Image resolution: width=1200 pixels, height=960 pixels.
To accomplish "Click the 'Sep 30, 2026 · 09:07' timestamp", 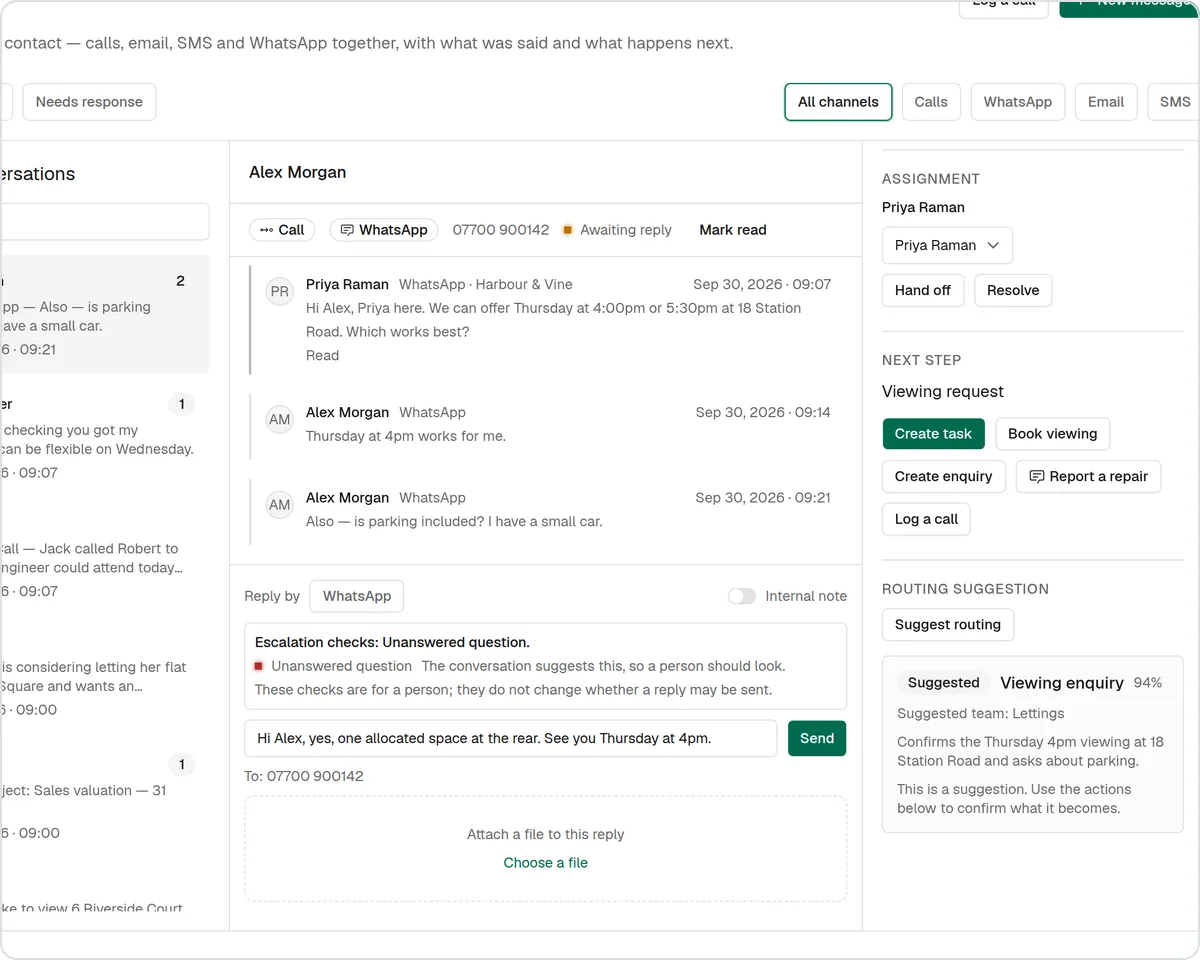I will click(762, 284).
